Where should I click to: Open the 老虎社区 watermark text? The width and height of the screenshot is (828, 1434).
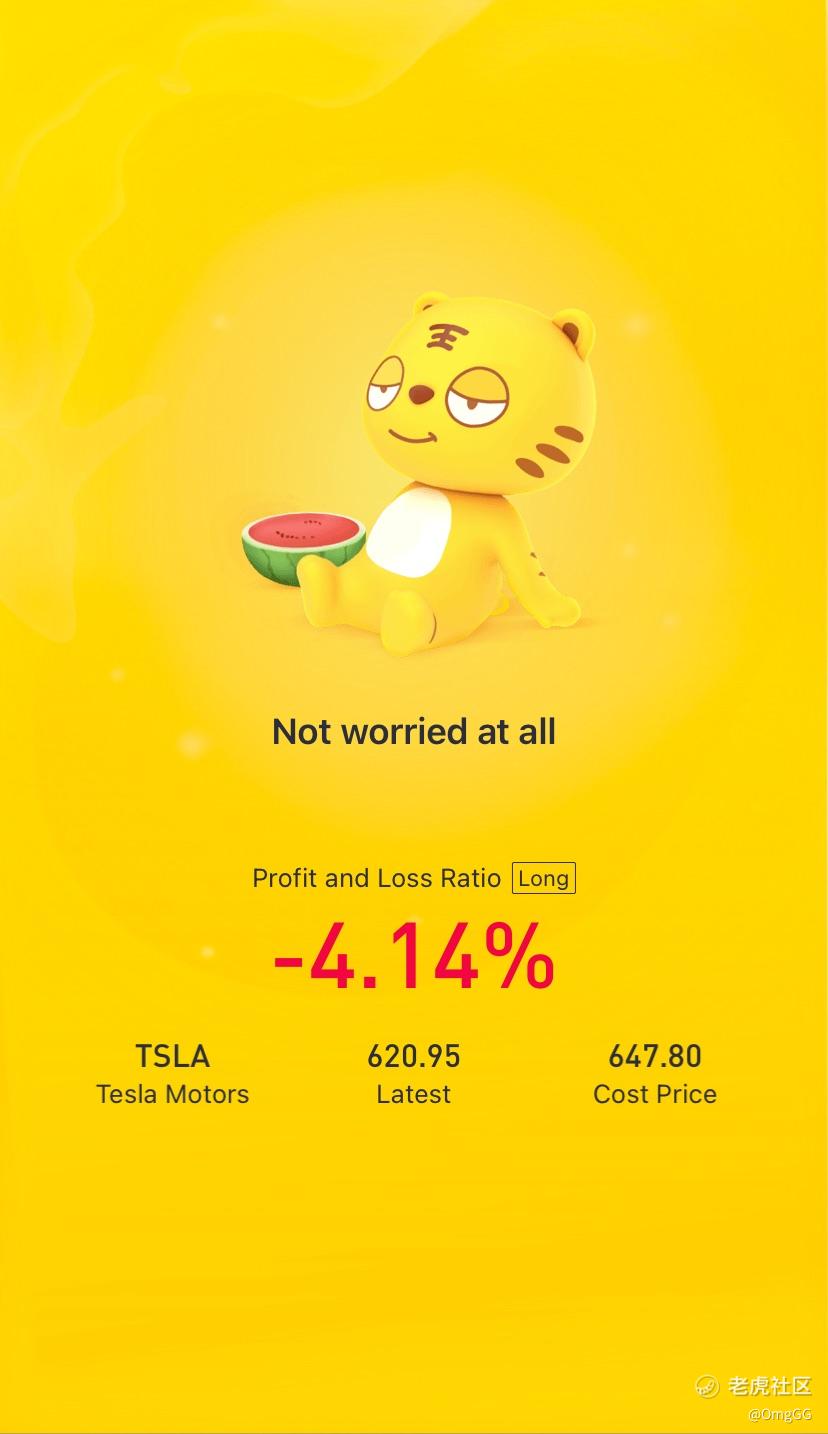(x=770, y=1386)
